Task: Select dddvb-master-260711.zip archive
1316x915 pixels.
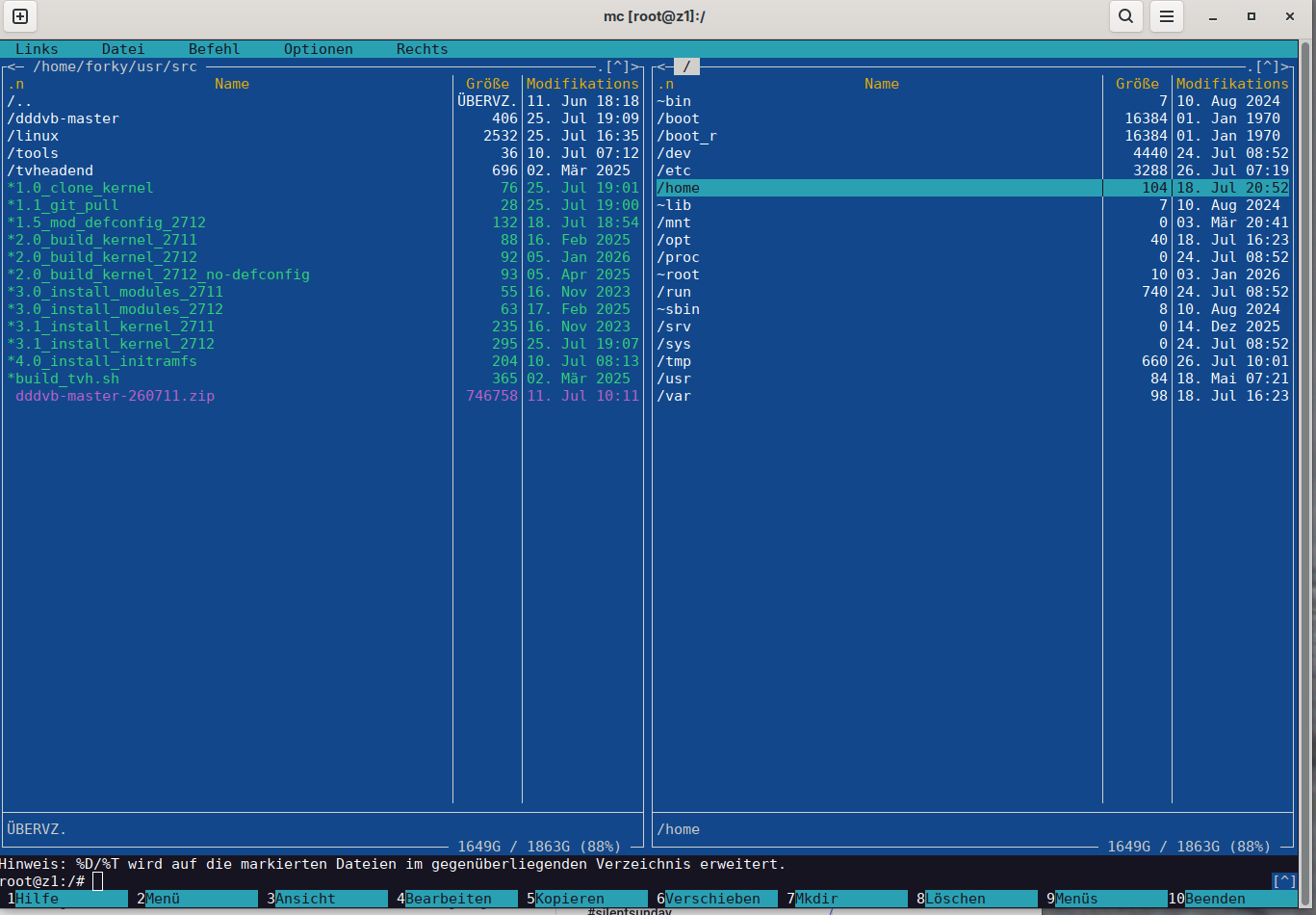Action: 323,396
